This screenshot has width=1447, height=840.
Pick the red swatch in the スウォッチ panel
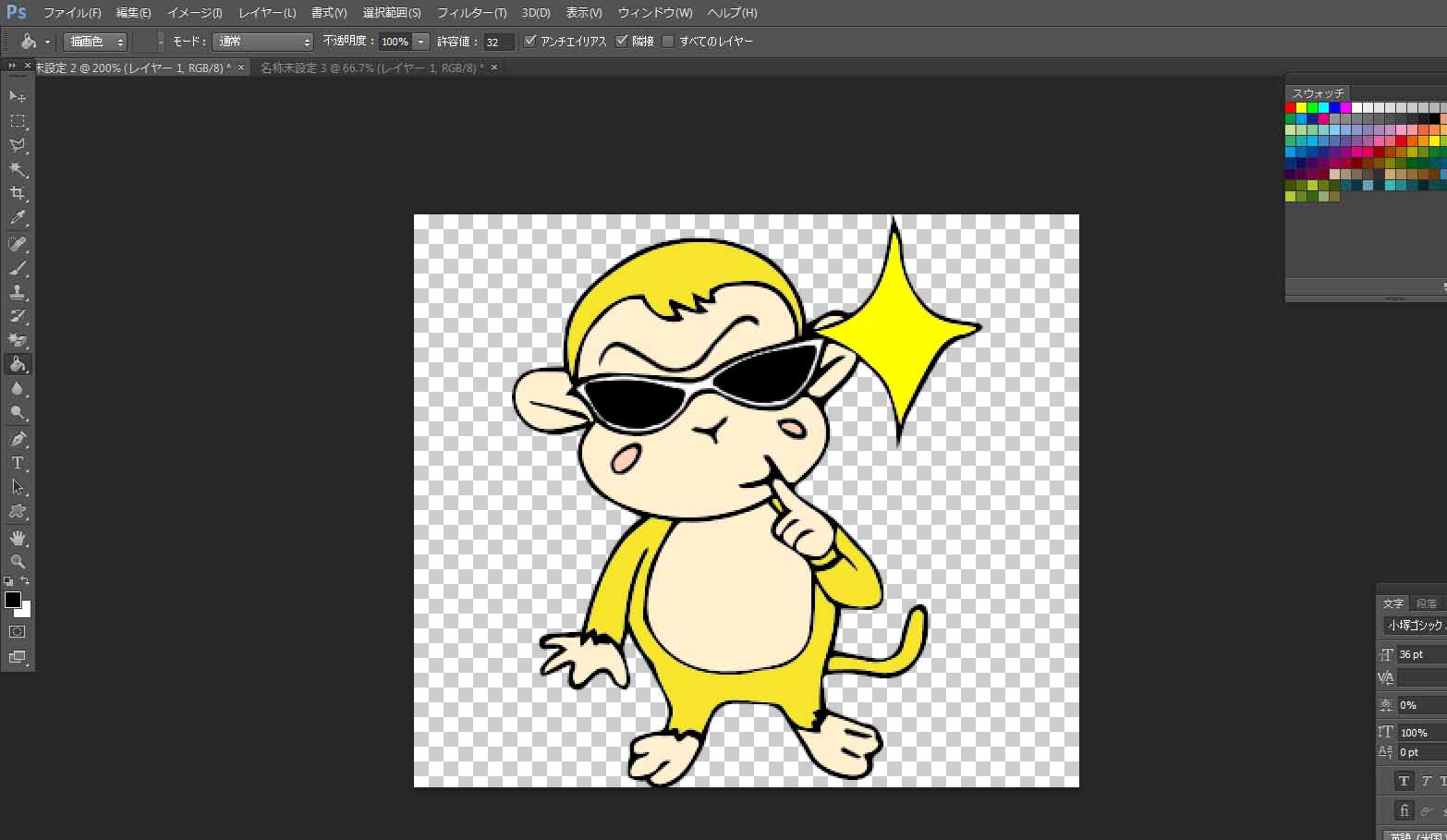(1291, 108)
